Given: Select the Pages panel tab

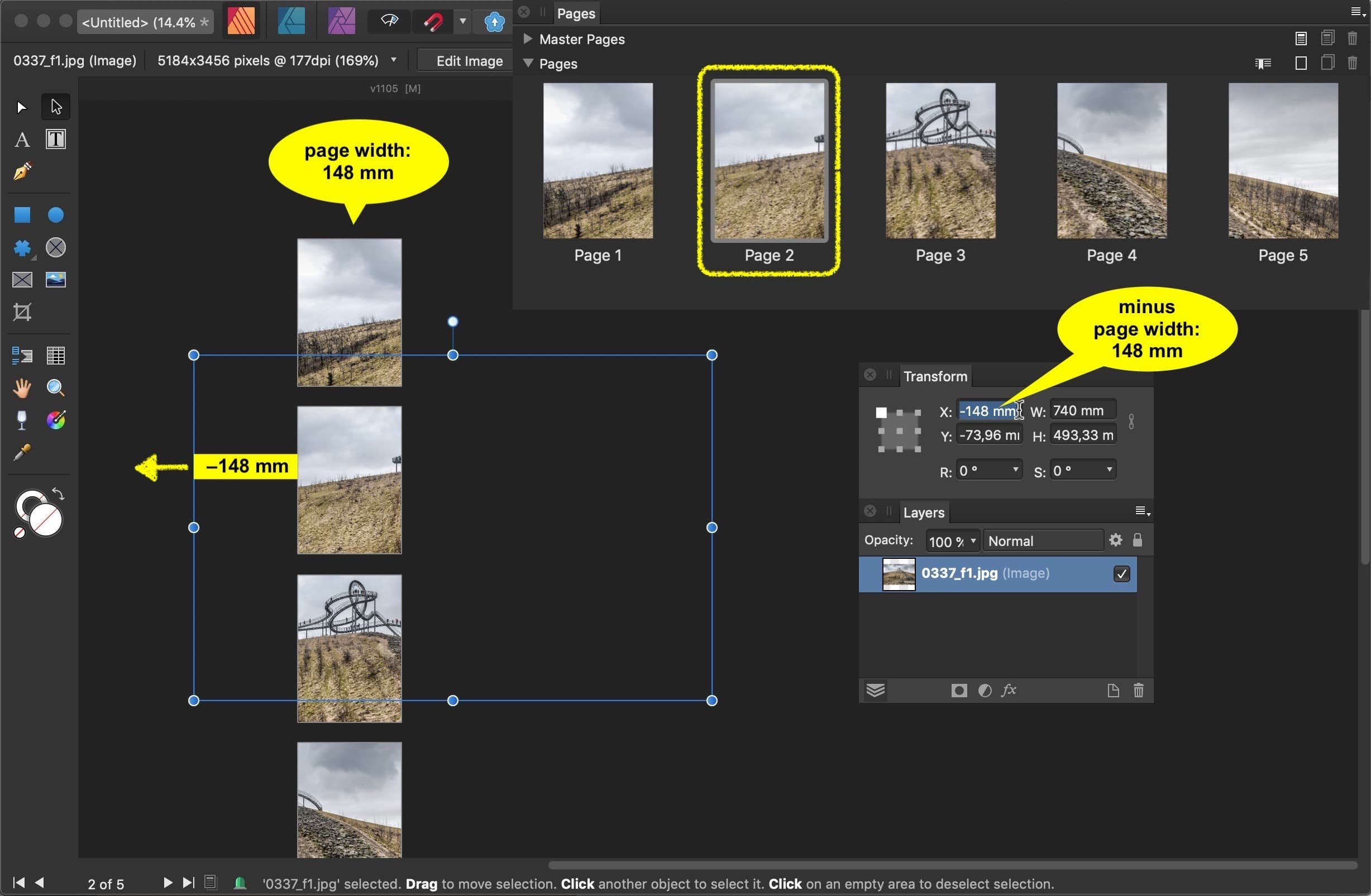Looking at the screenshot, I should pyautogui.click(x=576, y=13).
